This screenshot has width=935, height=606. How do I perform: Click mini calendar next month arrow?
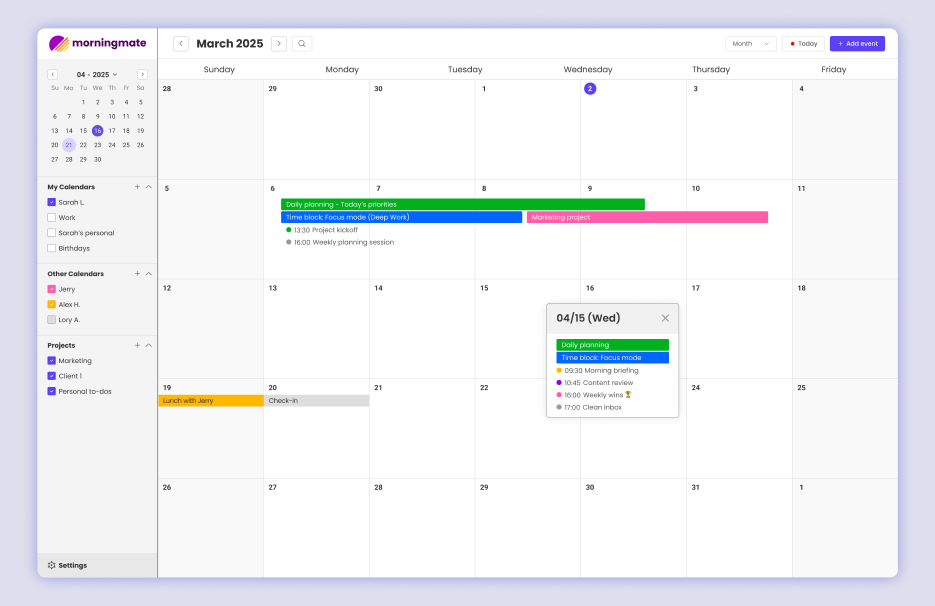click(143, 75)
